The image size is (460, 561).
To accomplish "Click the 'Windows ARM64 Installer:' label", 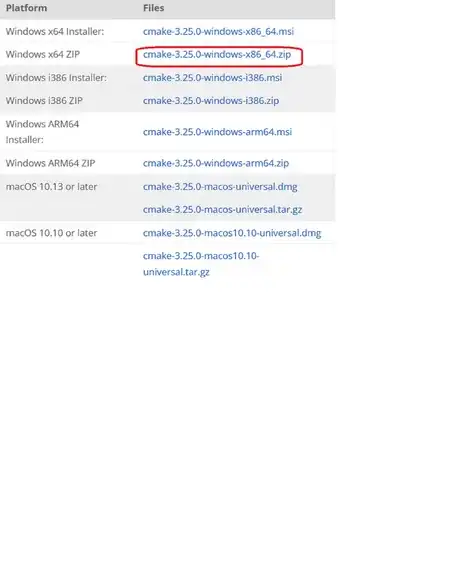I will [x=42, y=132].
